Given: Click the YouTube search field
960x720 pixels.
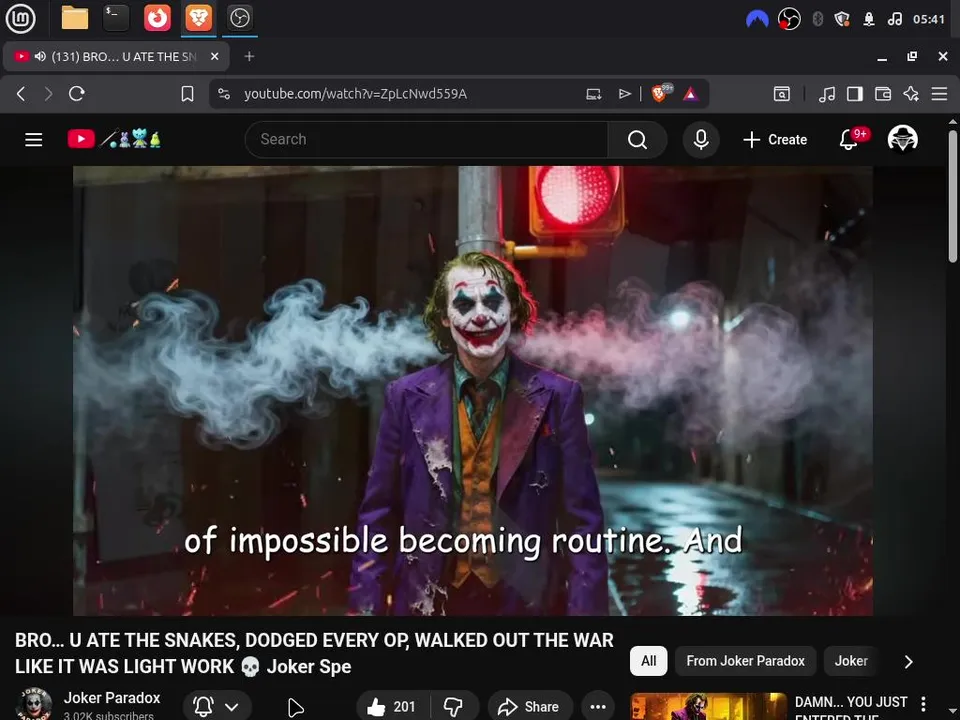Looking at the screenshot, I should point(426,140).
